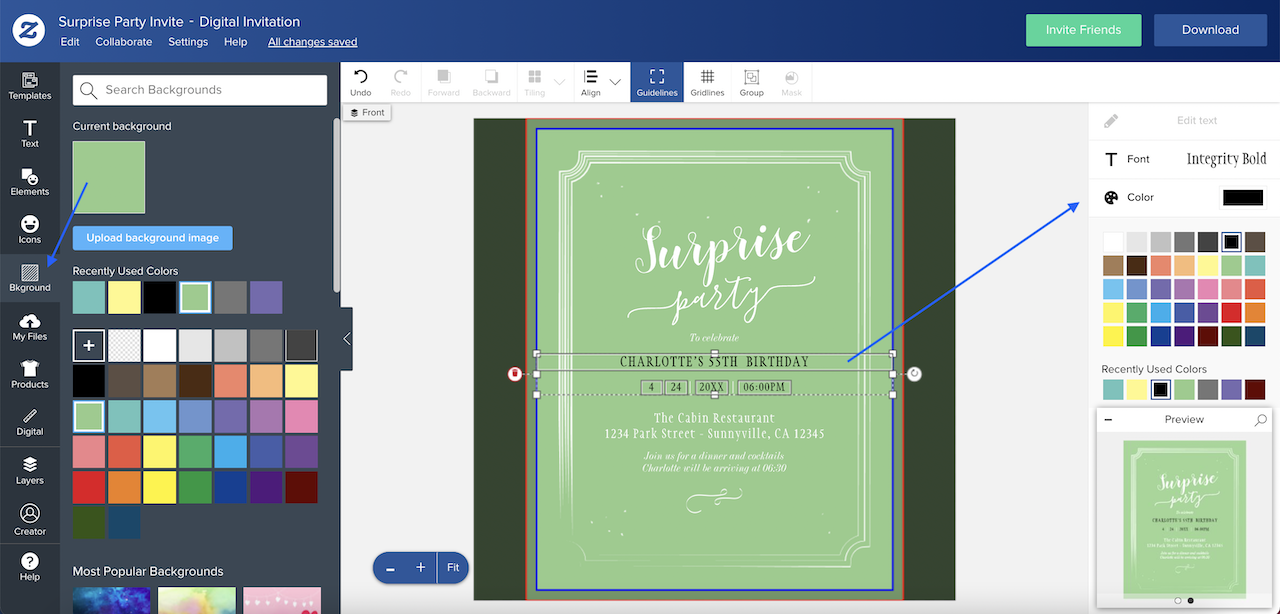Click the Upload background image button
The image size is (1280, 614).
[152, 238]
